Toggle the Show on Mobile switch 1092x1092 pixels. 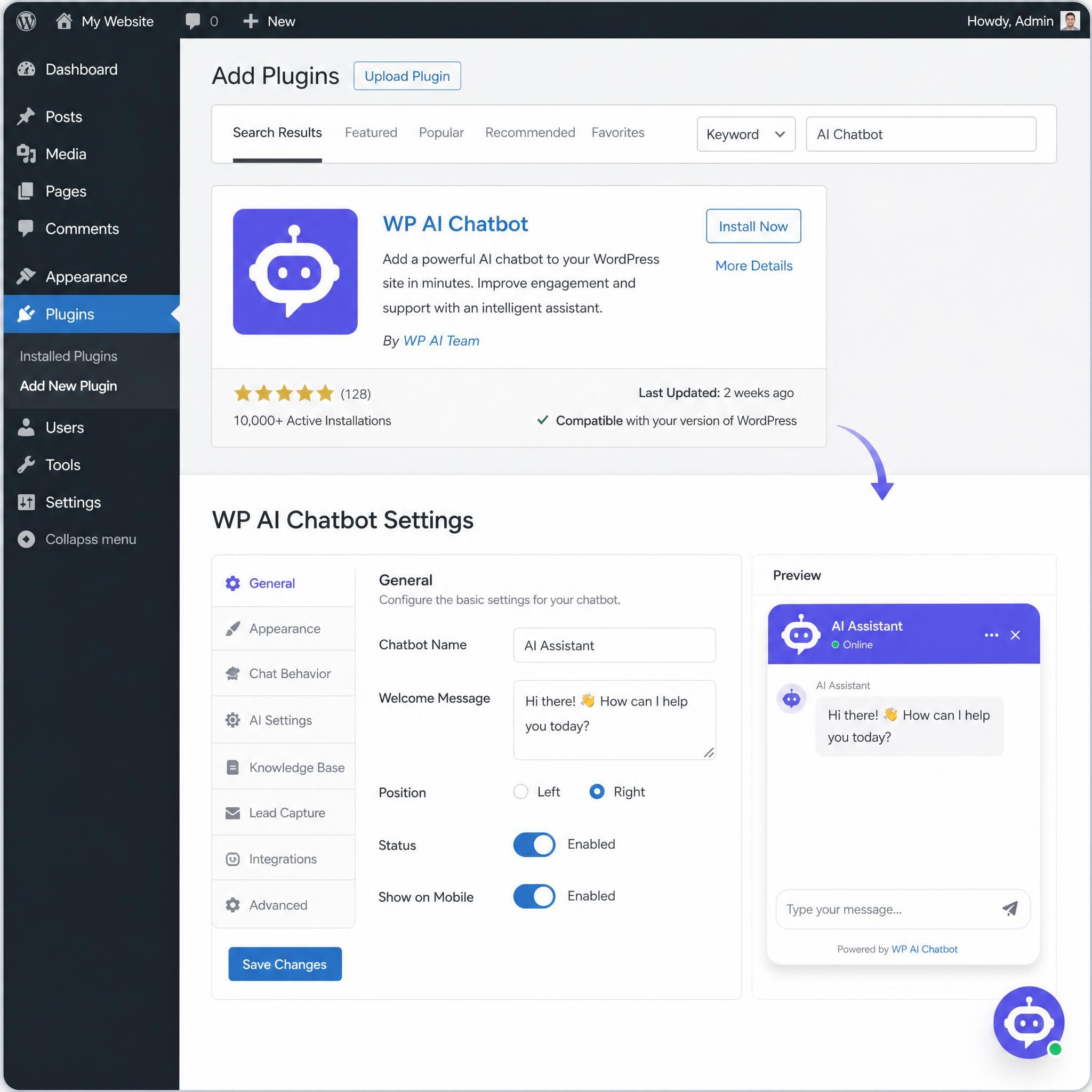pyautogui.click(x=534, y=896)
